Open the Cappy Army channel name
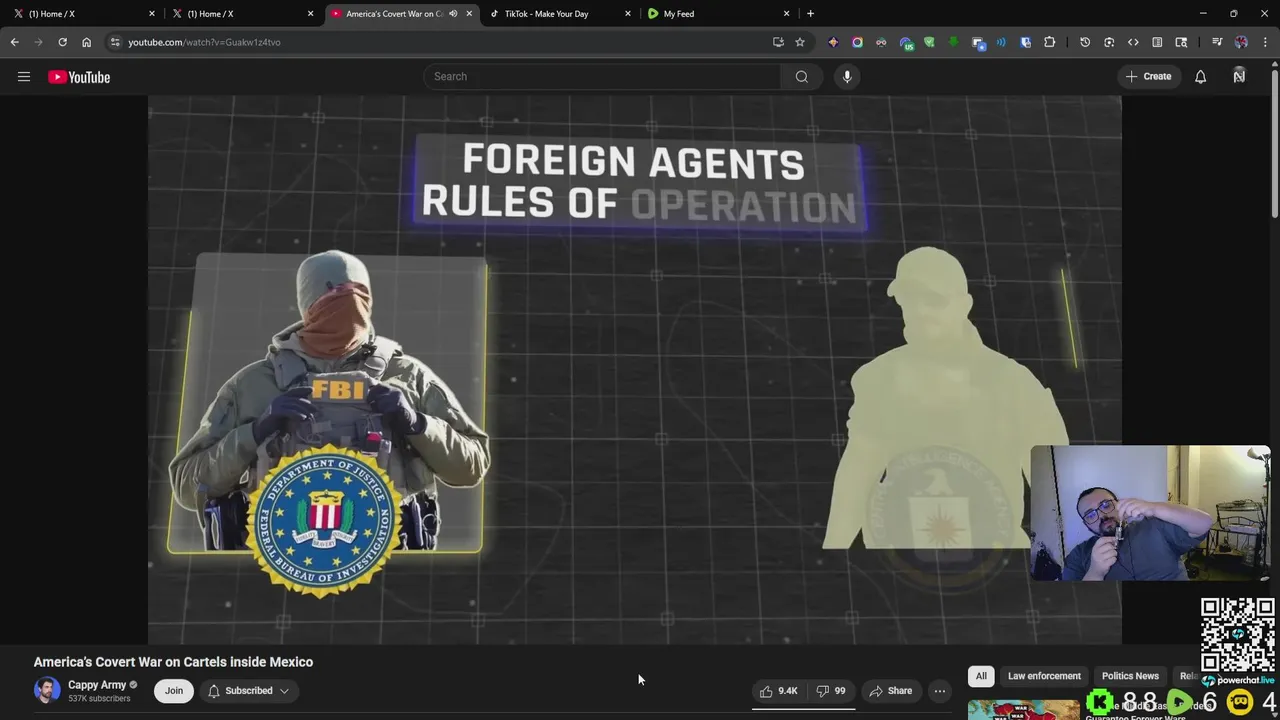 coord(97,685)
